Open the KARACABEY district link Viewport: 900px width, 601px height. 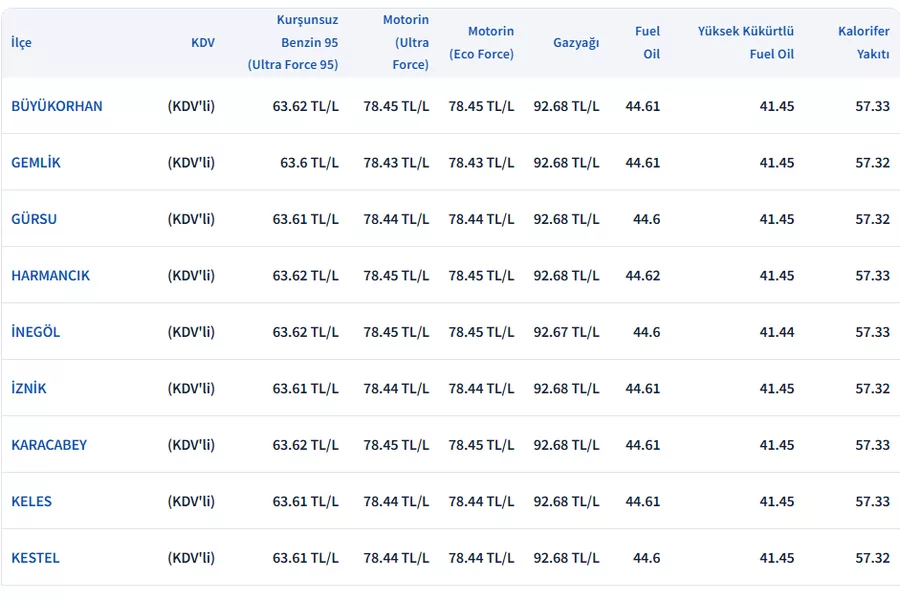pyautogui.click(x=49, y=445)
